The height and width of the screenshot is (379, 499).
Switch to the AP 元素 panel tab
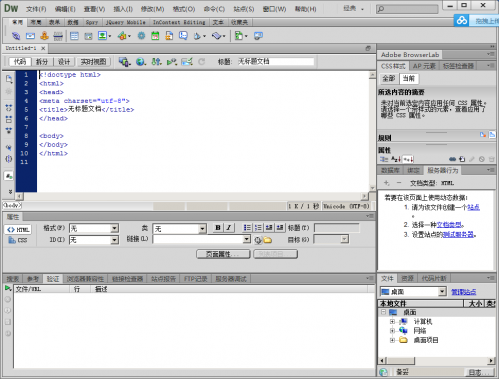coord(424,66)
